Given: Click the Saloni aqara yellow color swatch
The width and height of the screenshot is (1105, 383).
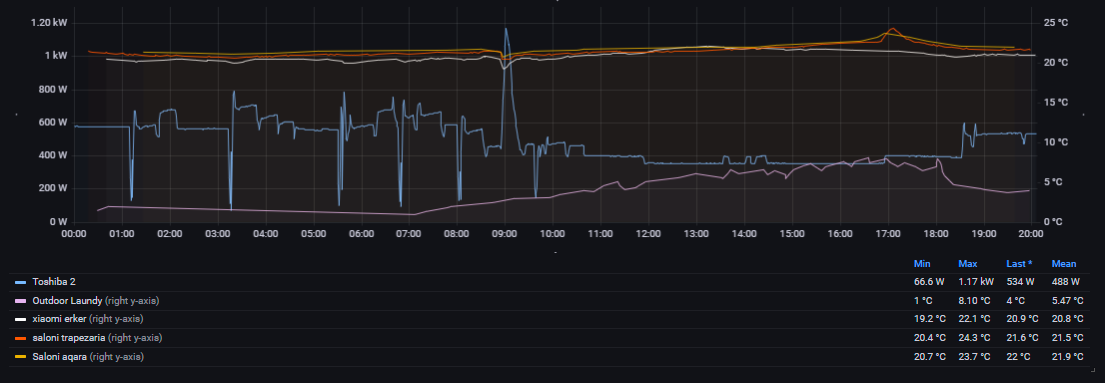Looking at the screenshot, I should [20, 358].
